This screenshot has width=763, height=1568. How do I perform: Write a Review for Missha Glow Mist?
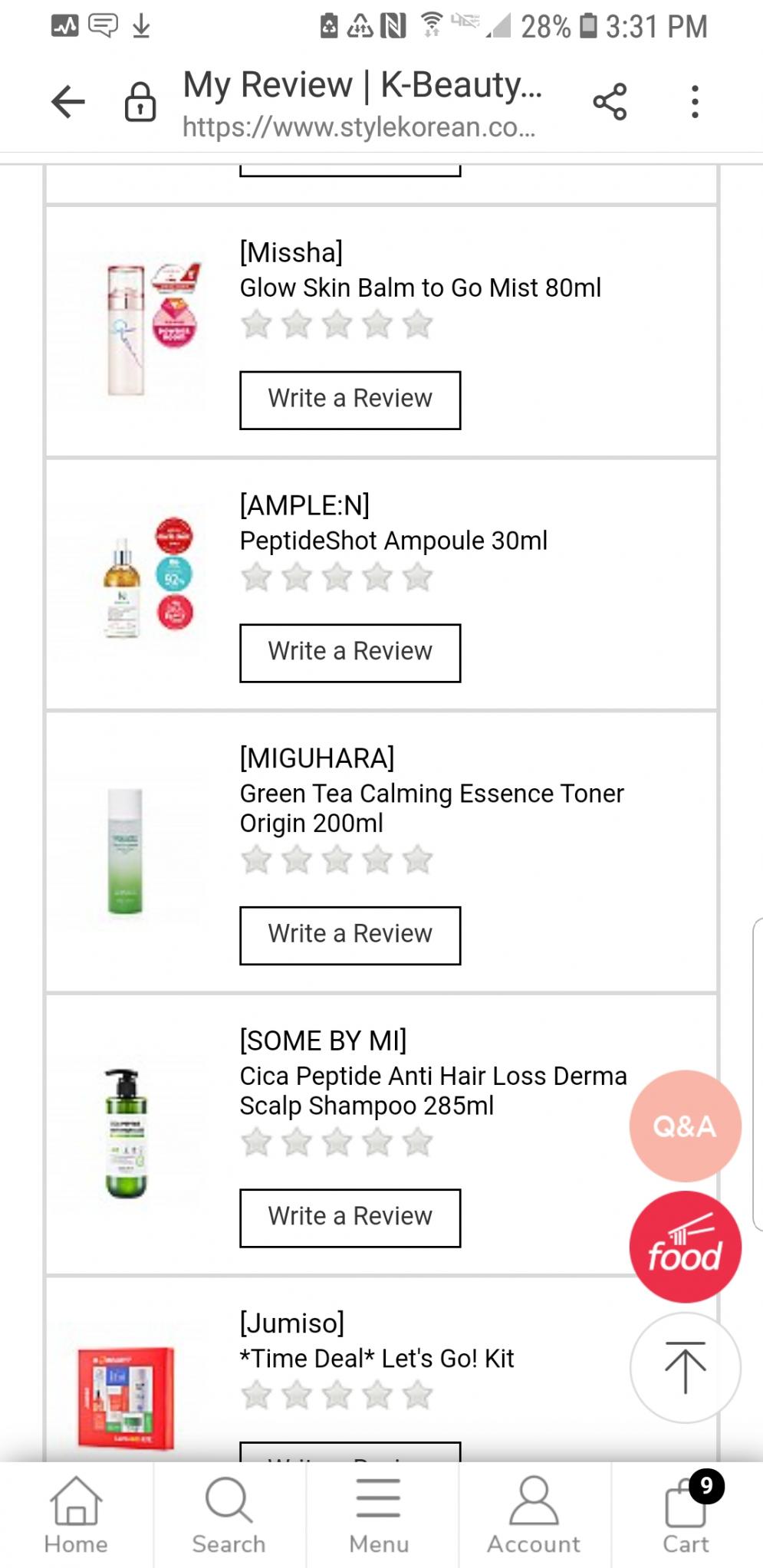click(350, 400)
